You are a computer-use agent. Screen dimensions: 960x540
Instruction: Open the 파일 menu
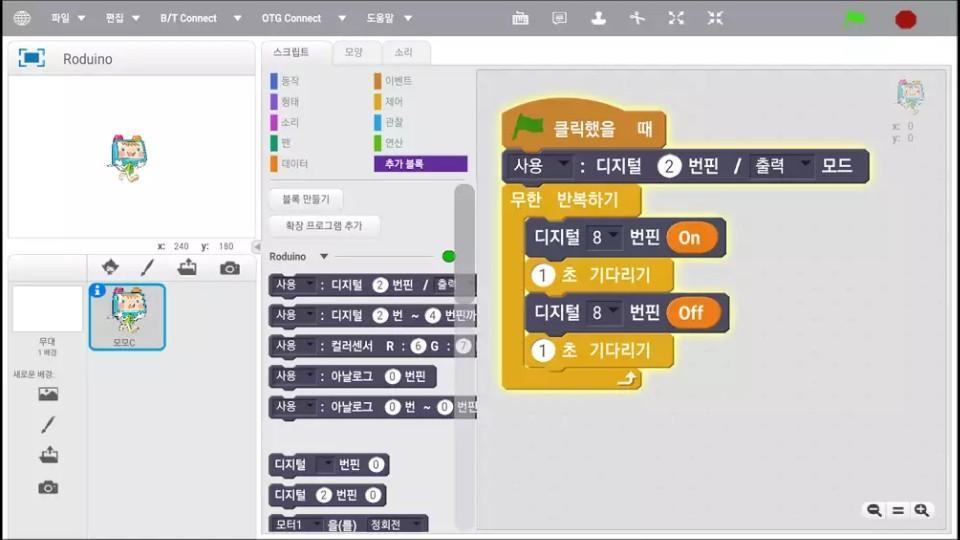click(x=68, y=18)
